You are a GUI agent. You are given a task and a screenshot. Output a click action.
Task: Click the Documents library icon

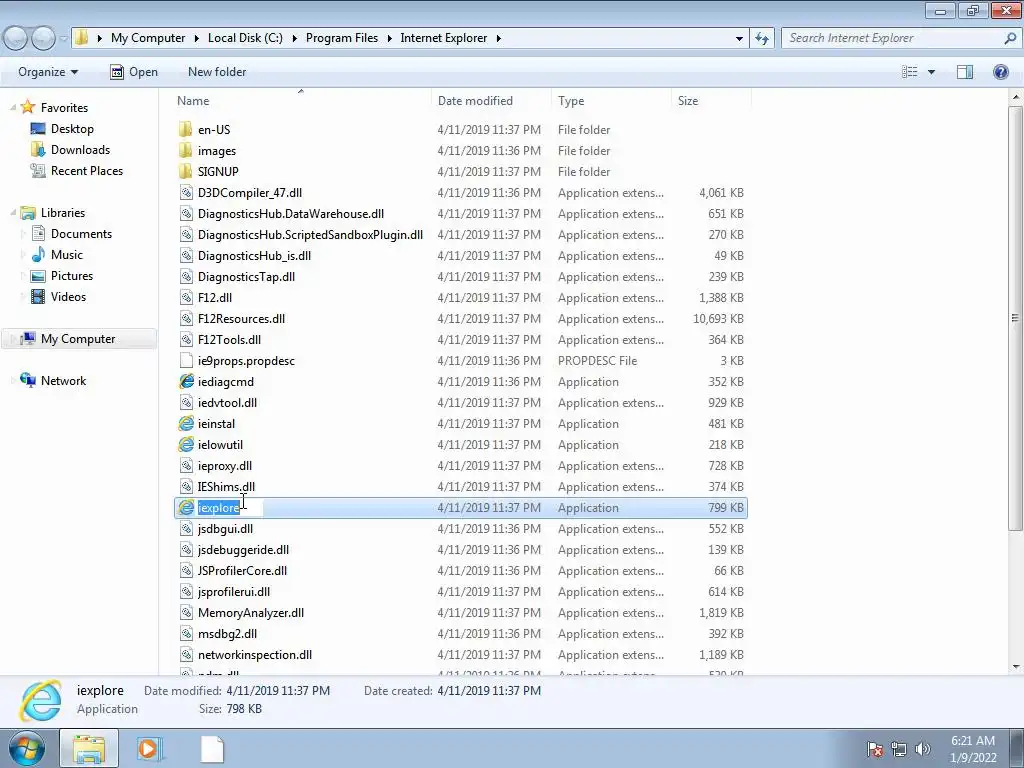click(38, 233)
